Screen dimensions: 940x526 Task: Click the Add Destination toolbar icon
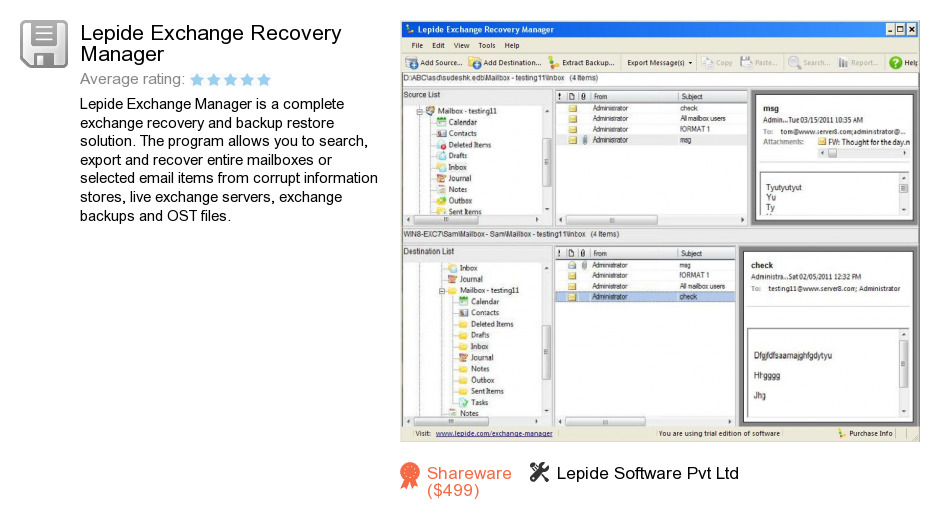475,62
